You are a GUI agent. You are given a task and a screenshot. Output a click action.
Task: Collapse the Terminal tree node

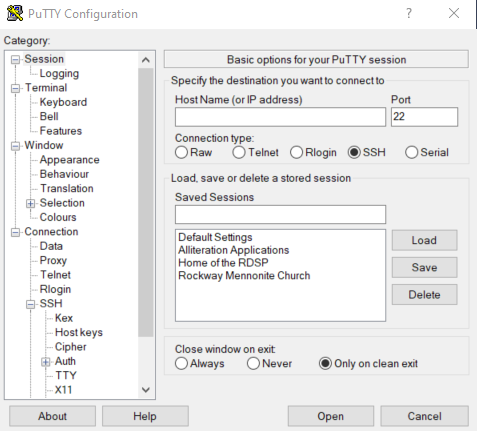[15, 88]
